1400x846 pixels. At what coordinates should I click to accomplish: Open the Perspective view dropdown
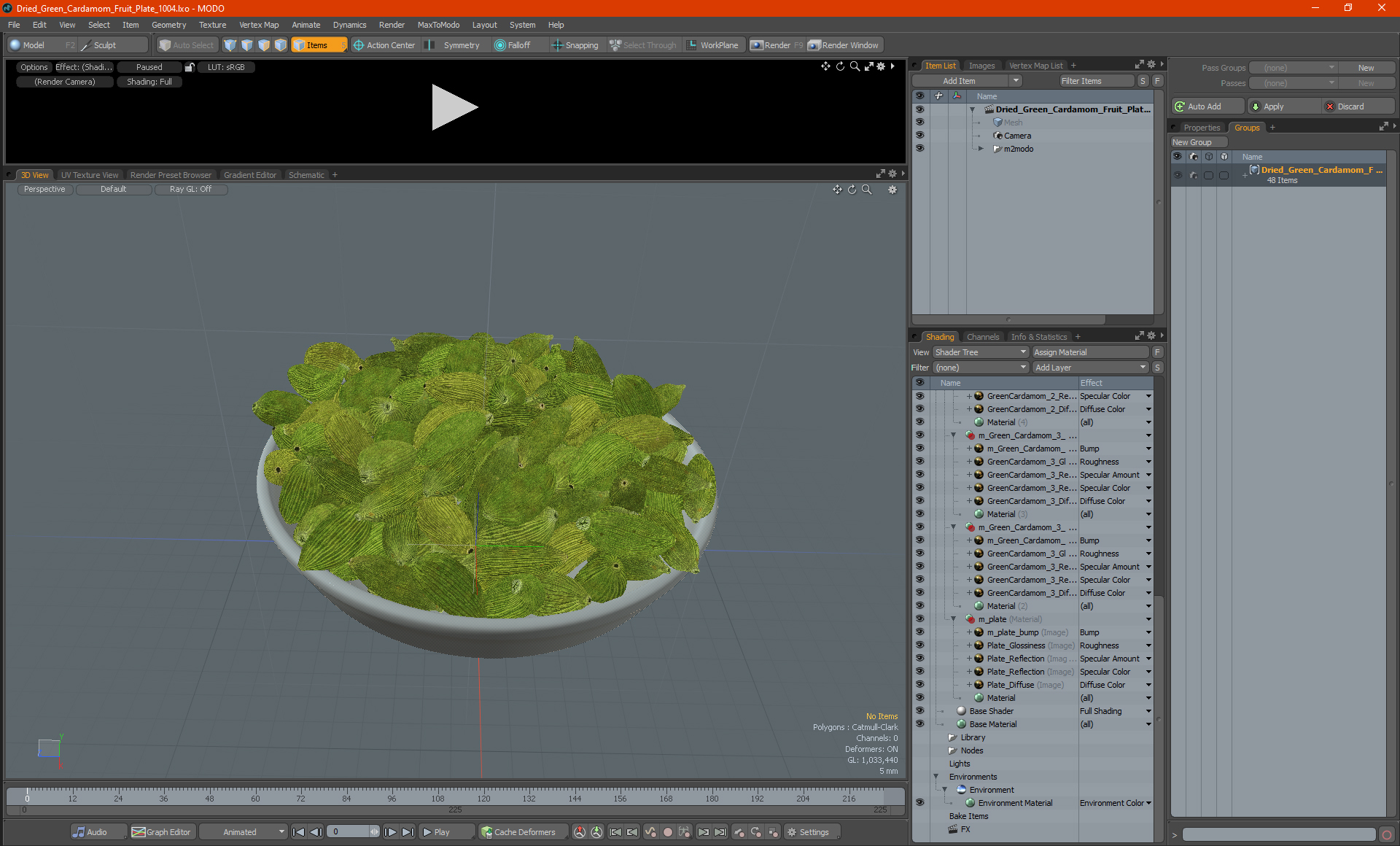pyautogui.click(x=44, y=189)
